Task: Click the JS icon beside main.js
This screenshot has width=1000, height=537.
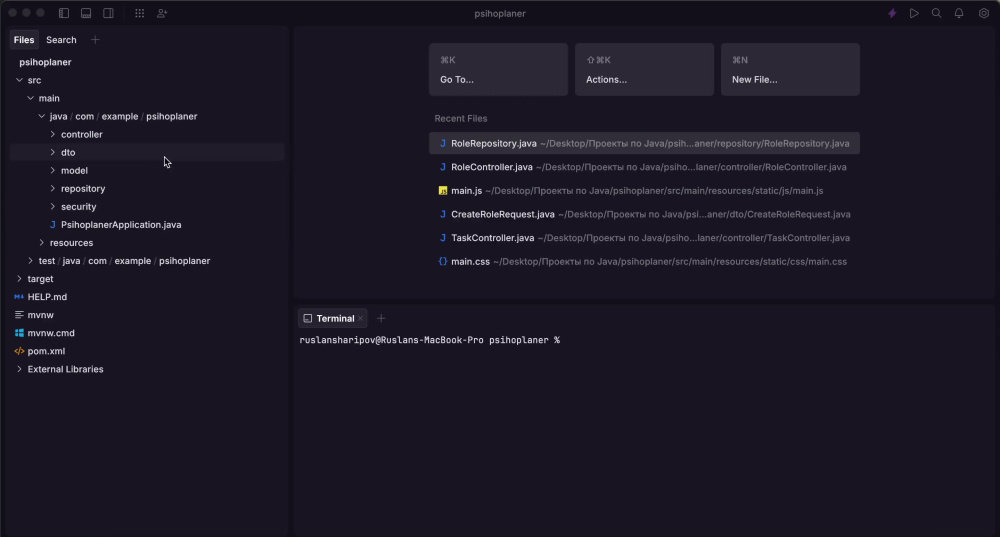Action: [x=443, y=191]
